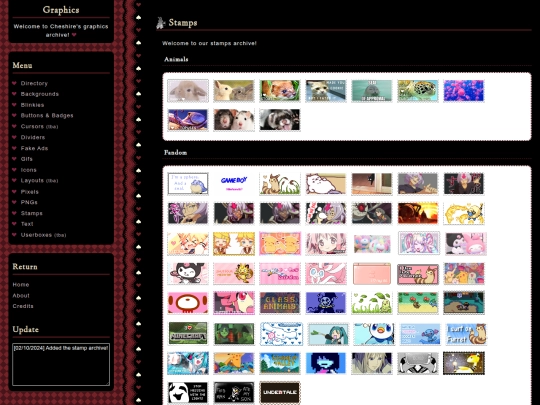Click the lop-eared bunny stamp
Screen dimensions: 540x405
point(188,91)
